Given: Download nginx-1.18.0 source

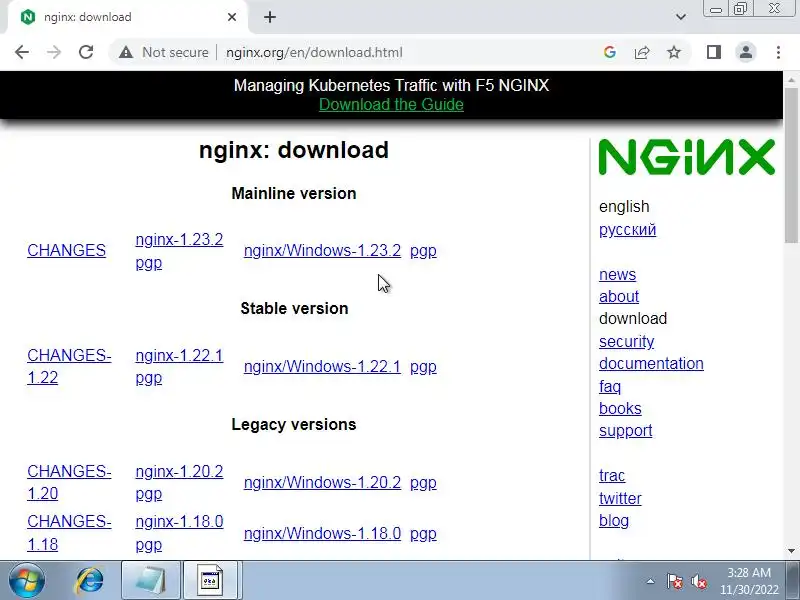Looking at the screenshot, I should pos(179,521).
